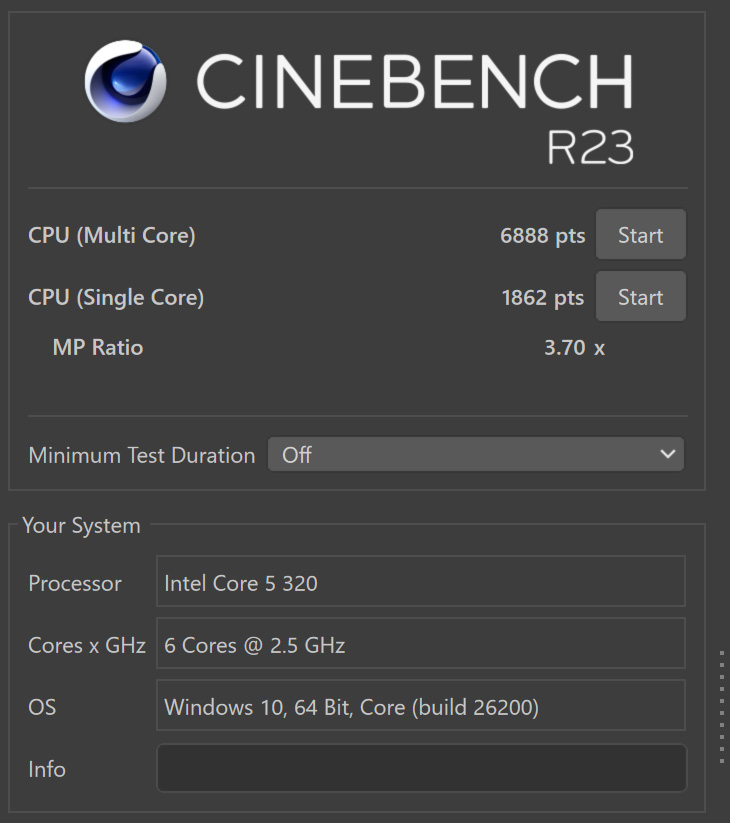Select the Processor field showing Intel Core 5 320

click(x=421, y=581)
